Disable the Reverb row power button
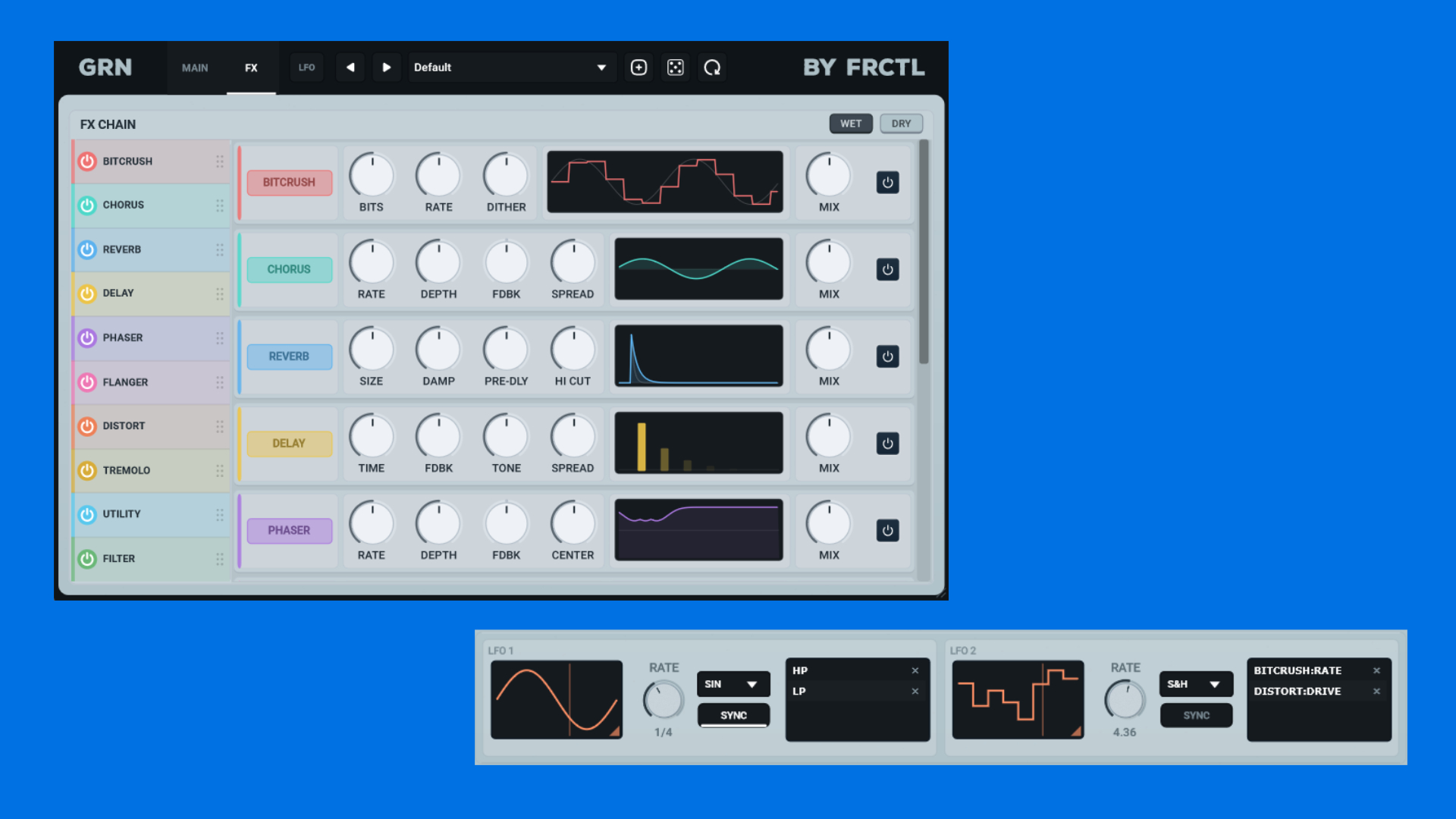The image size is (1456, 819). pyautogui.click(x=887, y=356)
